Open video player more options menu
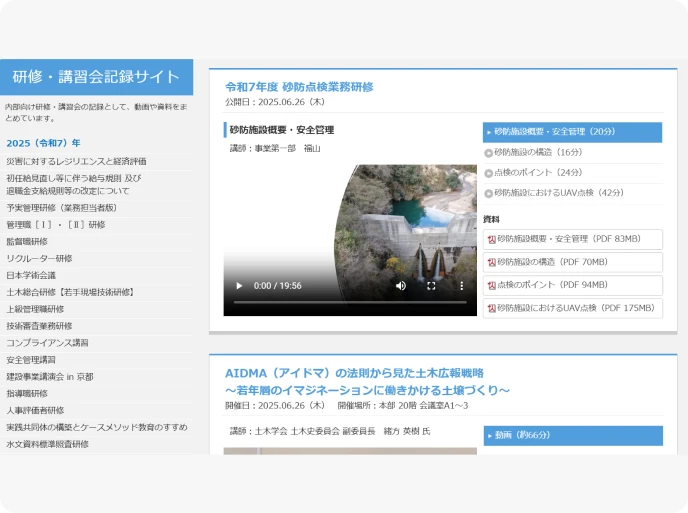Screen dimensions: 688x513 [462, 286]
